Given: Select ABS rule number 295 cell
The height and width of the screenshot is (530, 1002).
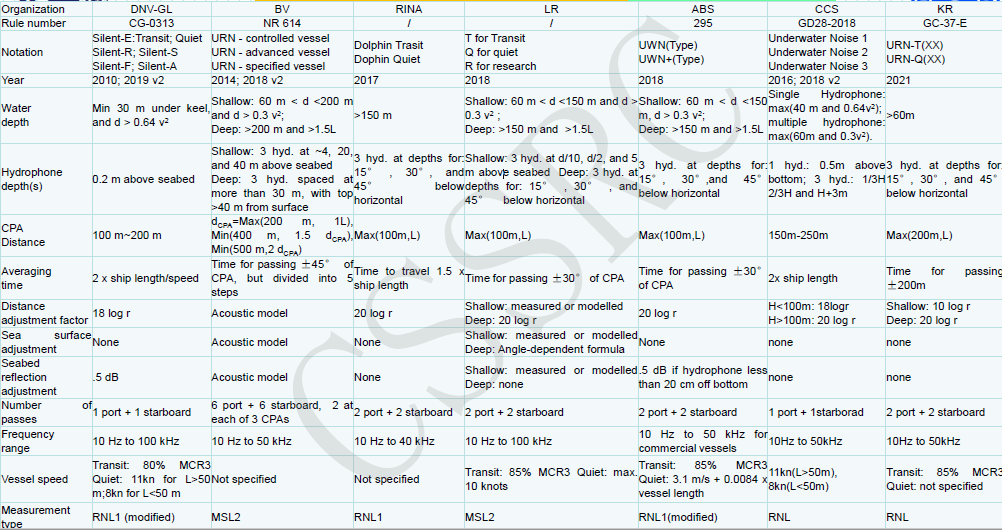Looking at the screenshot, I should pyautogui.click(x=703, y=24).
